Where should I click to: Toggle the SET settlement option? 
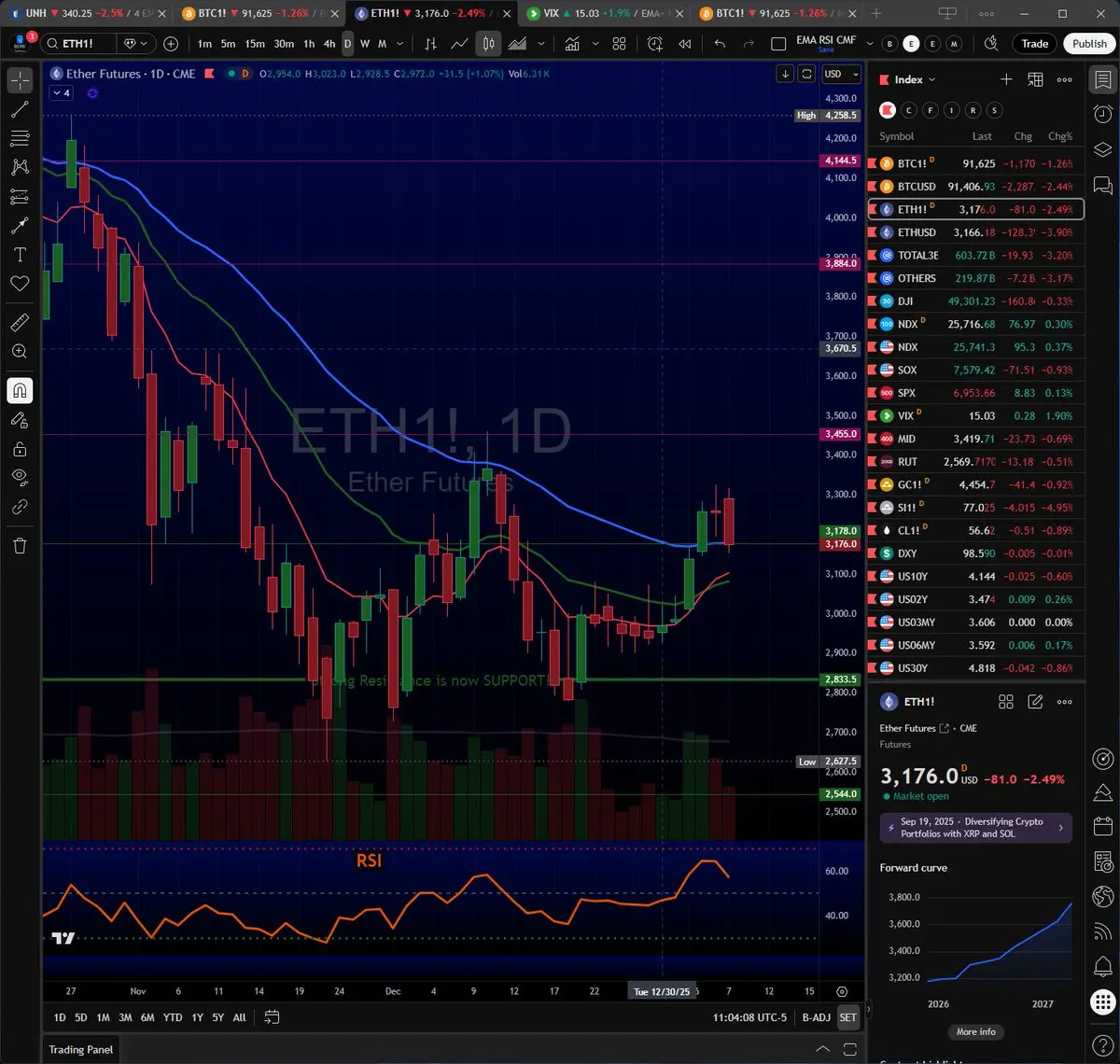coord(847,1017)
